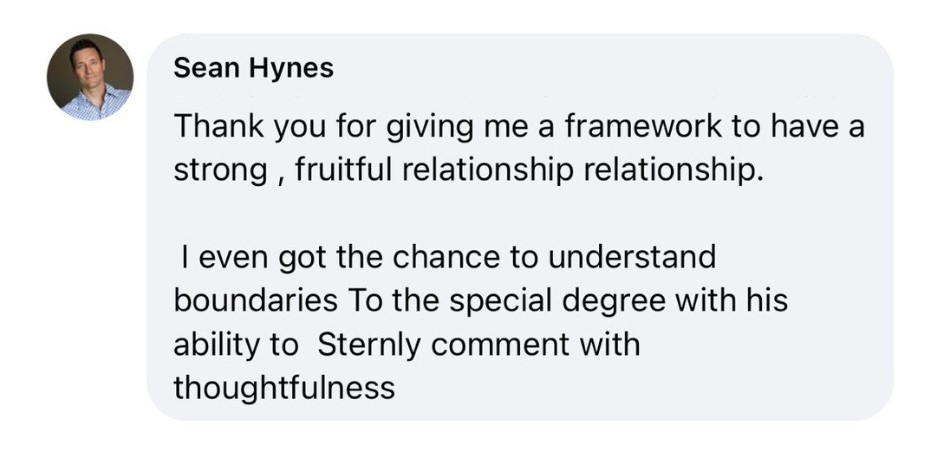Click the word "Sternly" in the comment

(x=368, y=346)
